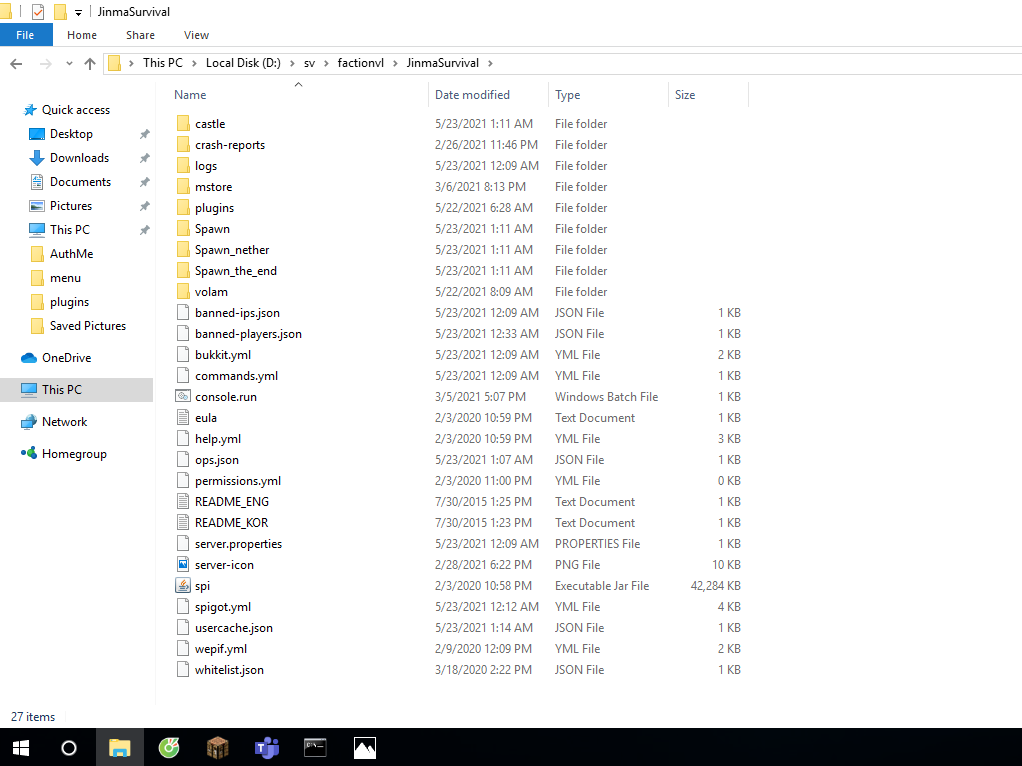
Task: Select the plugins folder icon in file list
Action: [183, 207]
